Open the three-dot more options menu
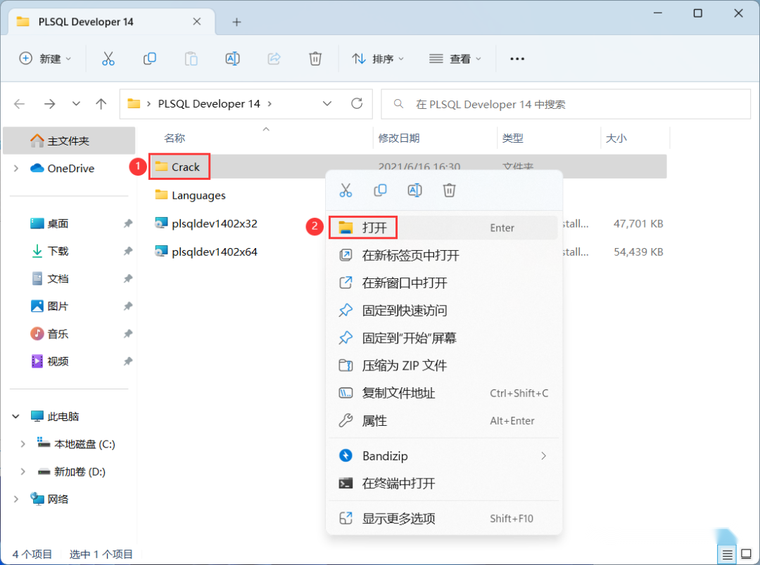 [517, 59]
